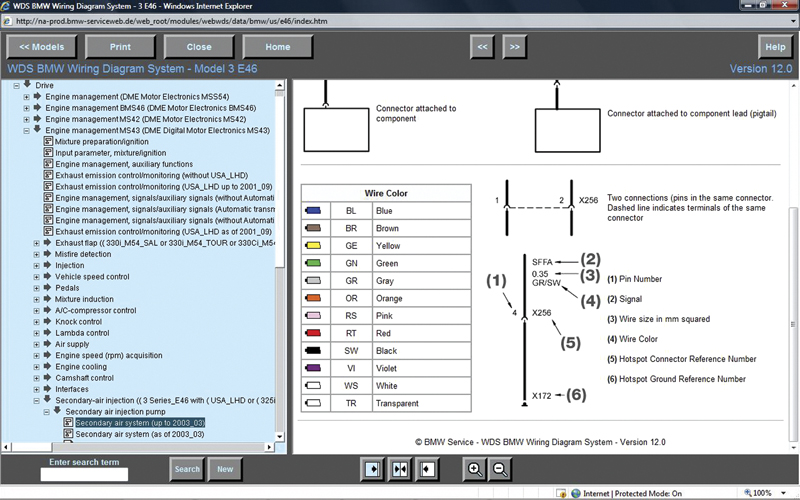This screenshot has height=500, width=800.
Task: Expand the Lambda control node
Action: (37, 333)
